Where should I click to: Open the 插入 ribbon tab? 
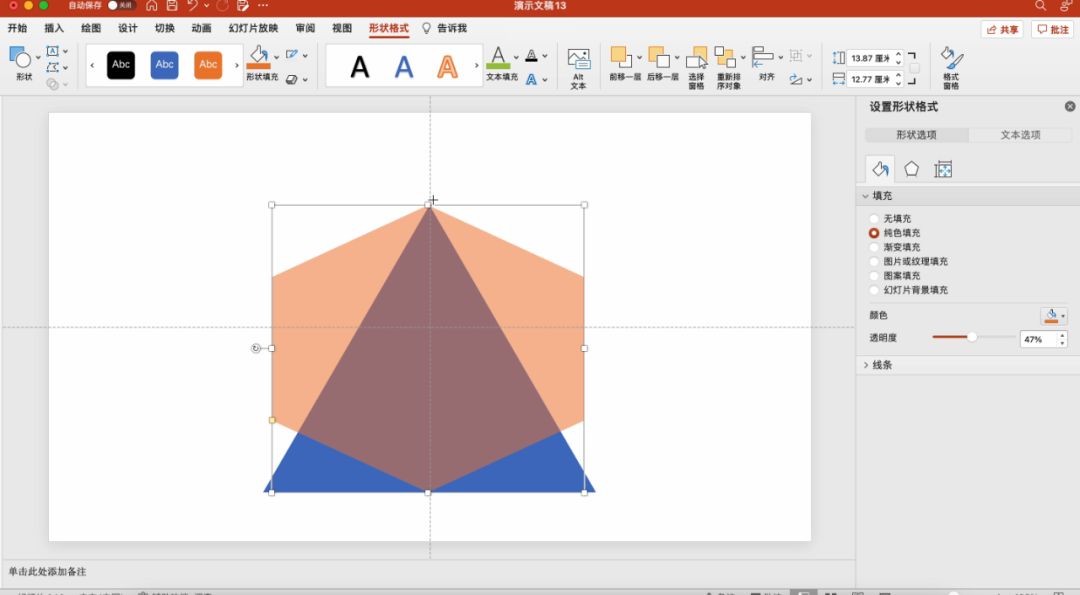coord(54,28)
